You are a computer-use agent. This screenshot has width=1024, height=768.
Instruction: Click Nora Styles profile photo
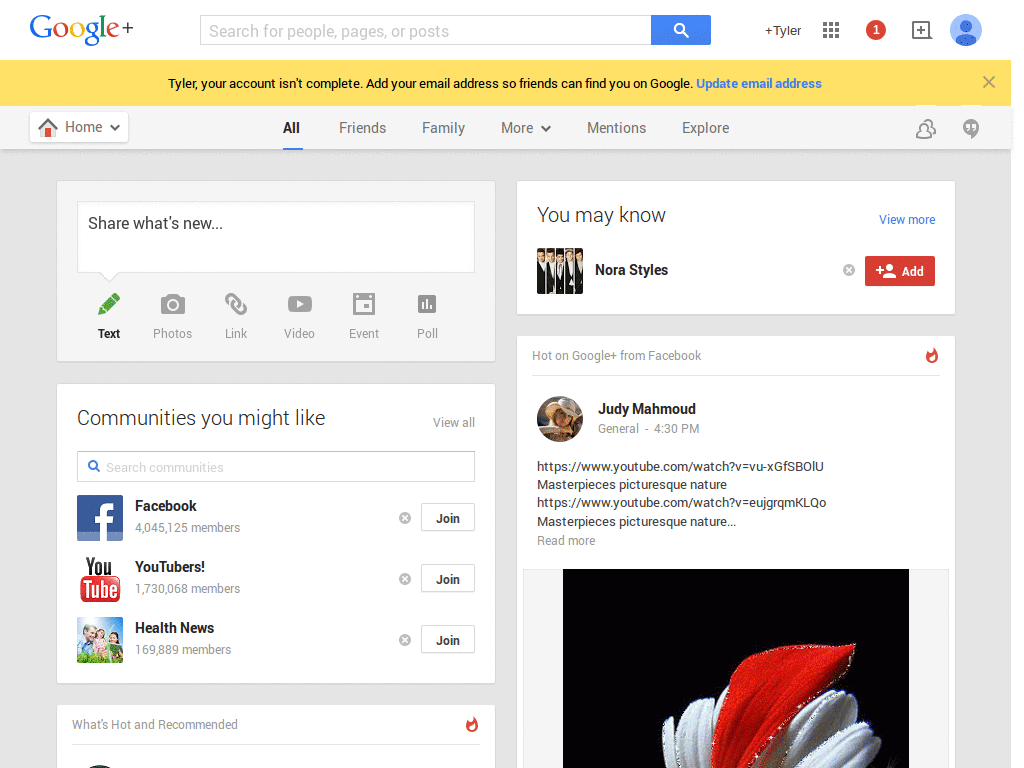click(x=560, y=270)
